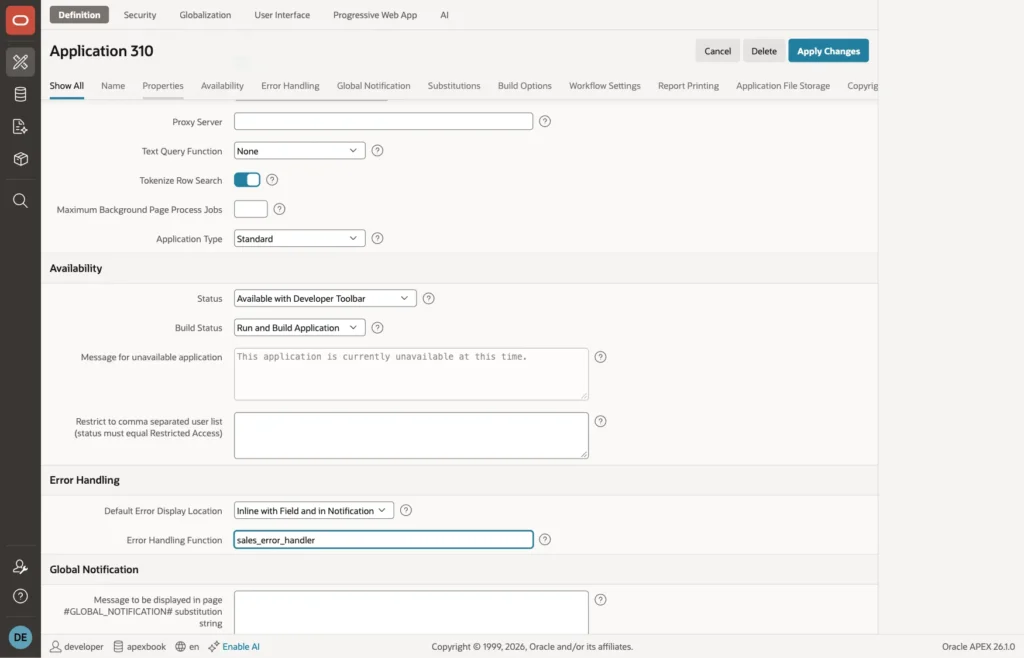Screen dimensions: 1024x658
Task: Select Properties section tab
Action: (163, 86)
